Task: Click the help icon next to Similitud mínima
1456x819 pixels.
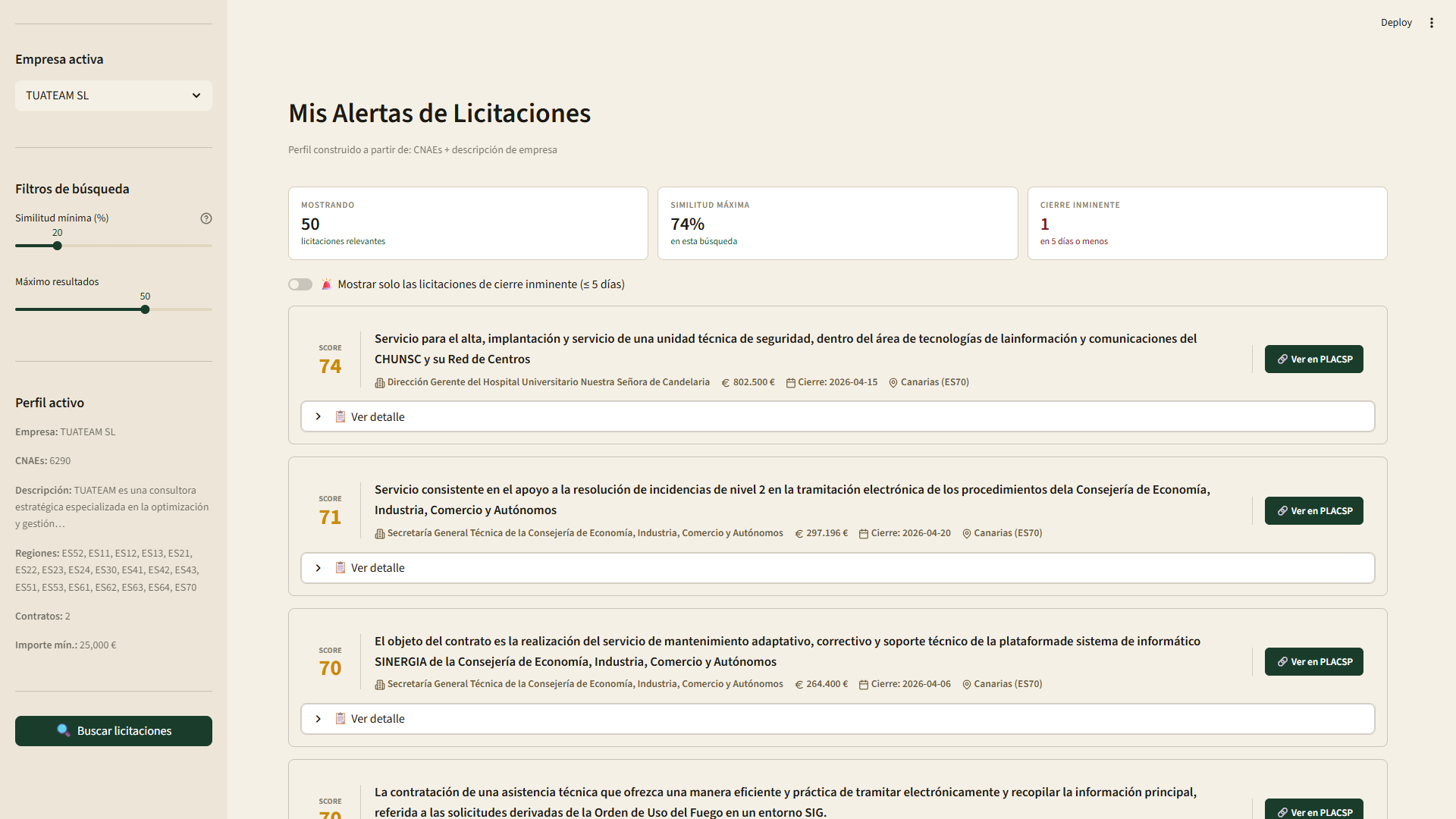Action: [206, 218]
